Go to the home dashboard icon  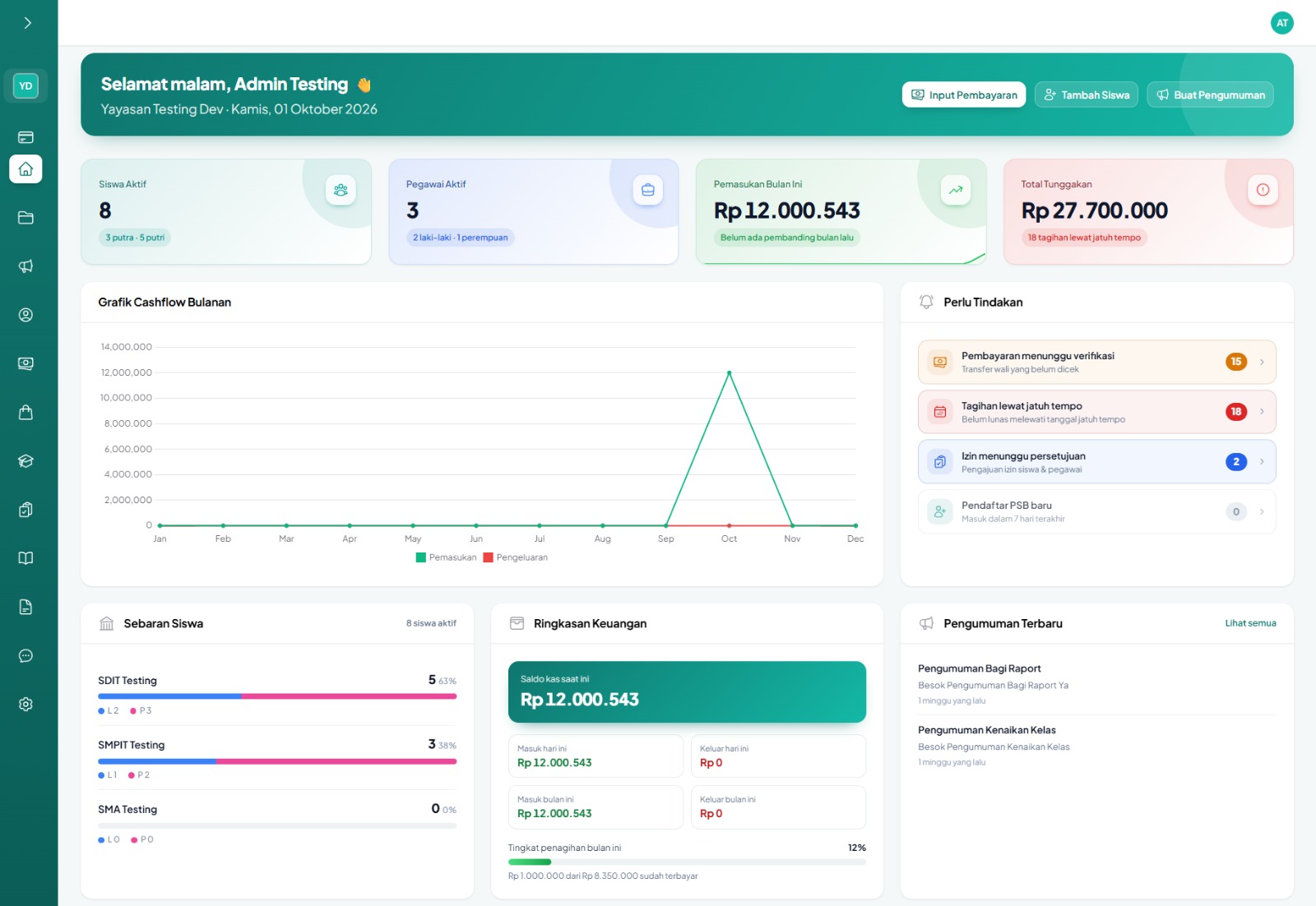(25, 169)
